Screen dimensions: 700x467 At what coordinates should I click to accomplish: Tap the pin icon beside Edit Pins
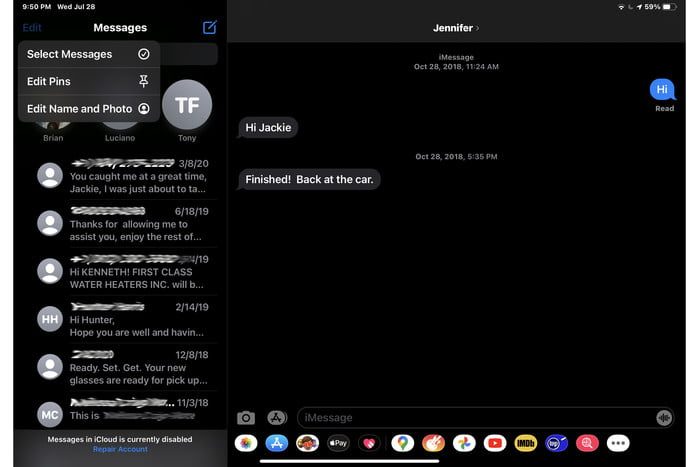tap(144, 81)
